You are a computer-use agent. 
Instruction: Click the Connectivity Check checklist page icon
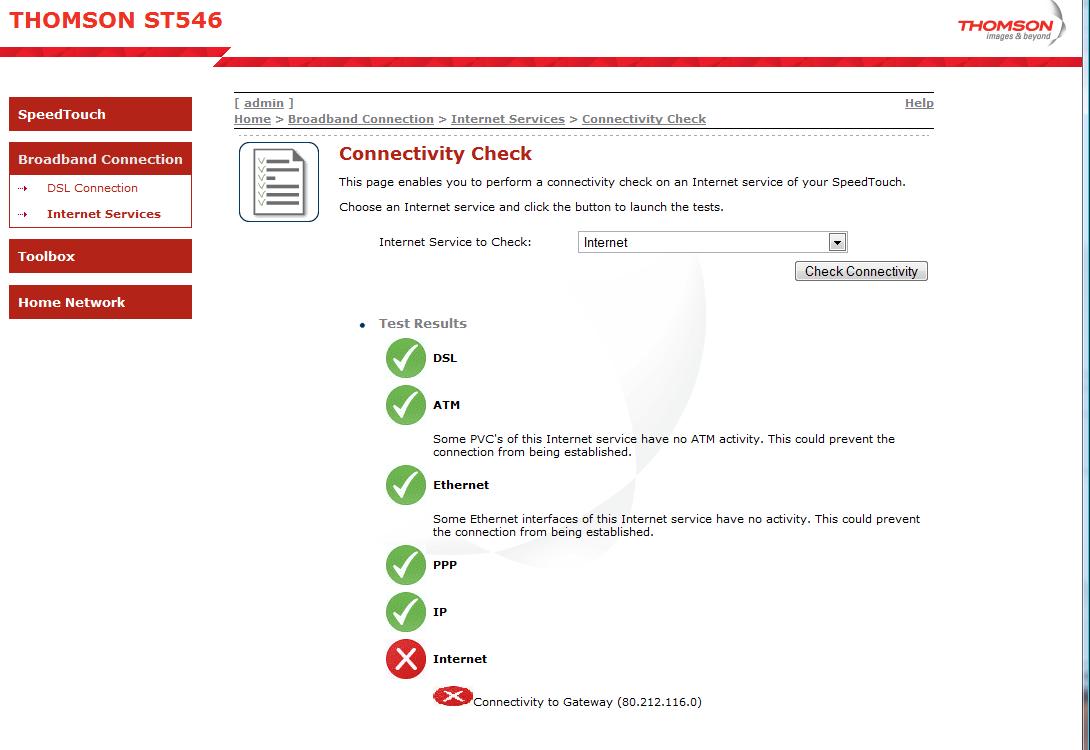(279, 182)
